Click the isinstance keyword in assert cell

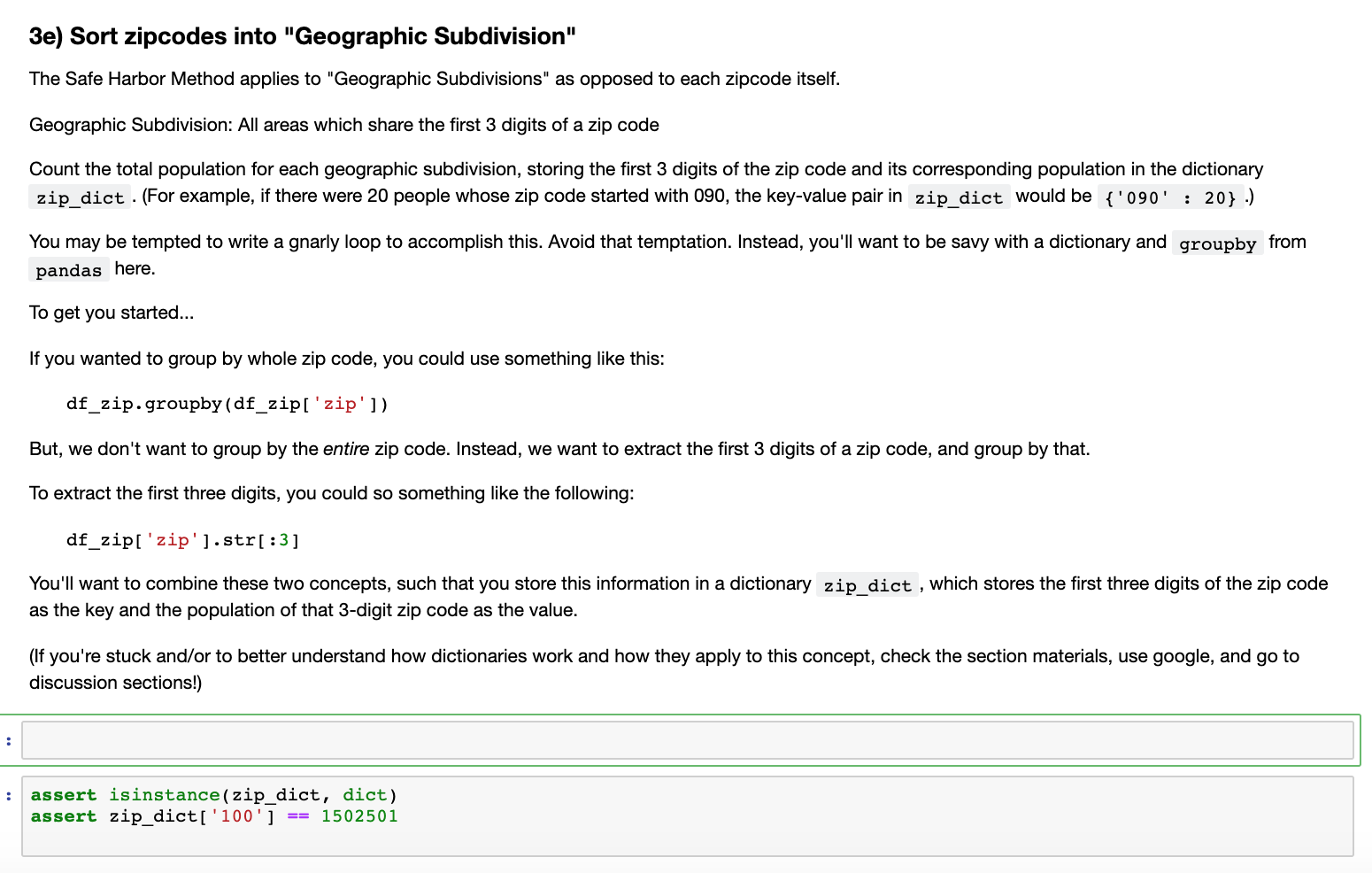(165, 794)
